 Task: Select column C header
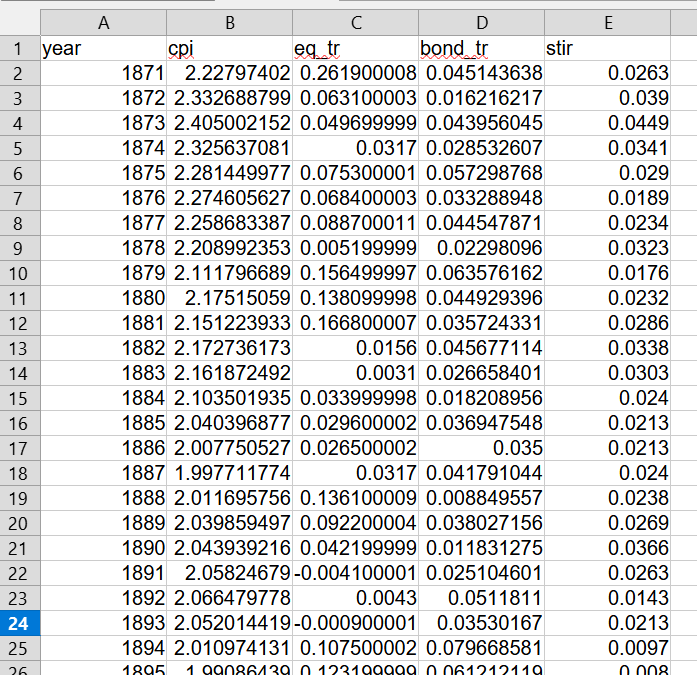click(356, 23)
